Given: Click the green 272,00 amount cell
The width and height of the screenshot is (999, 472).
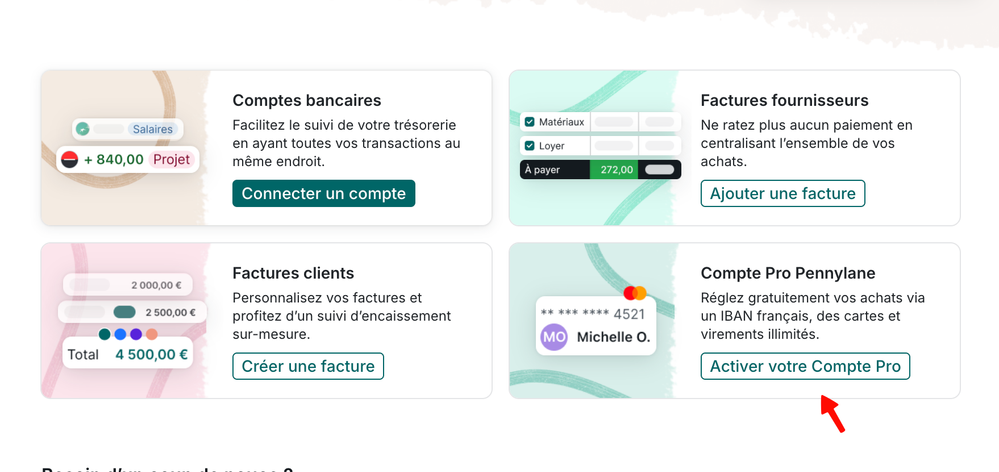Looking at the screenshot, I should (x=616, y=170).
